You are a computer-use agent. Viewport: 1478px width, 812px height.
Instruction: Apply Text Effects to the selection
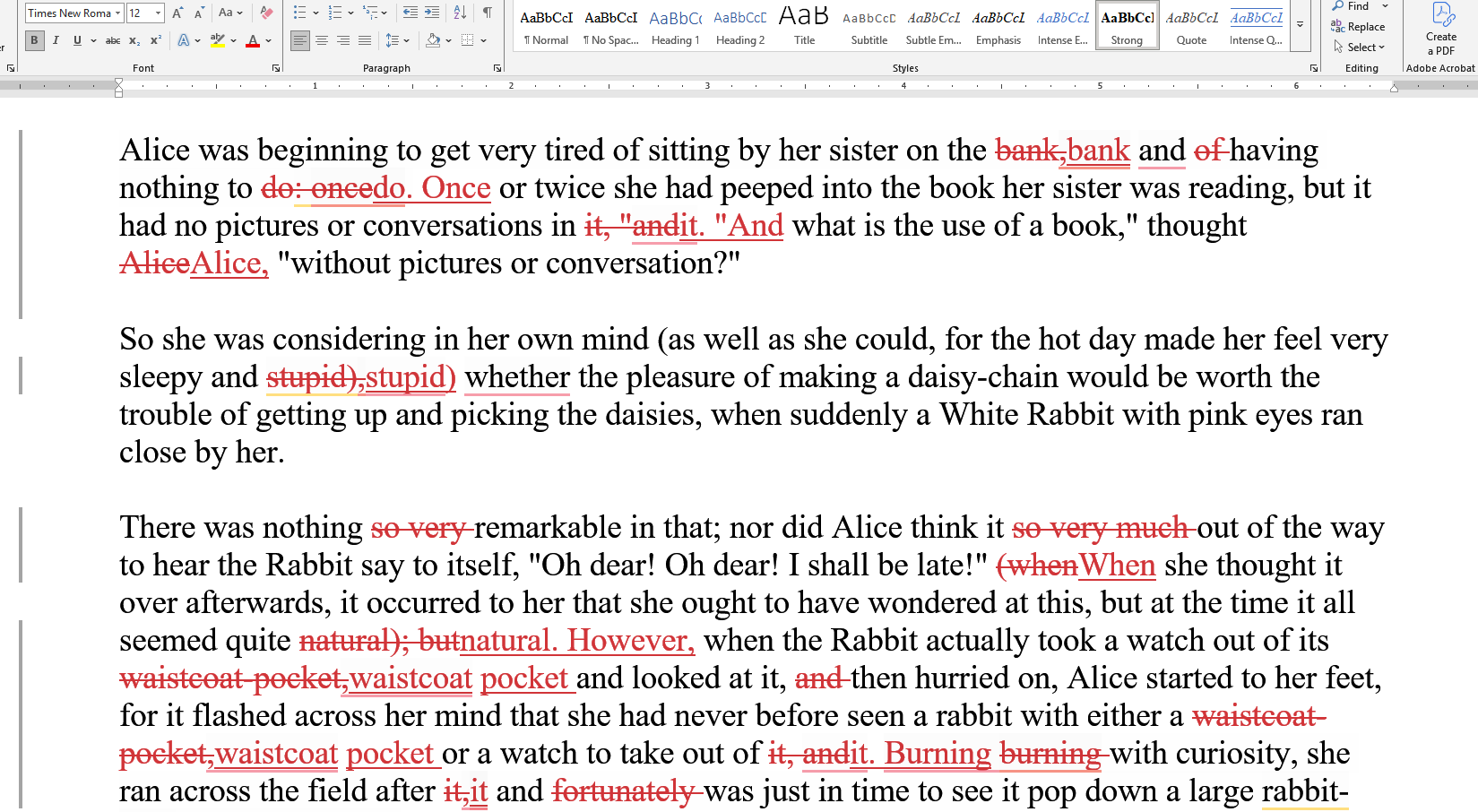click(x=184, y=40)
